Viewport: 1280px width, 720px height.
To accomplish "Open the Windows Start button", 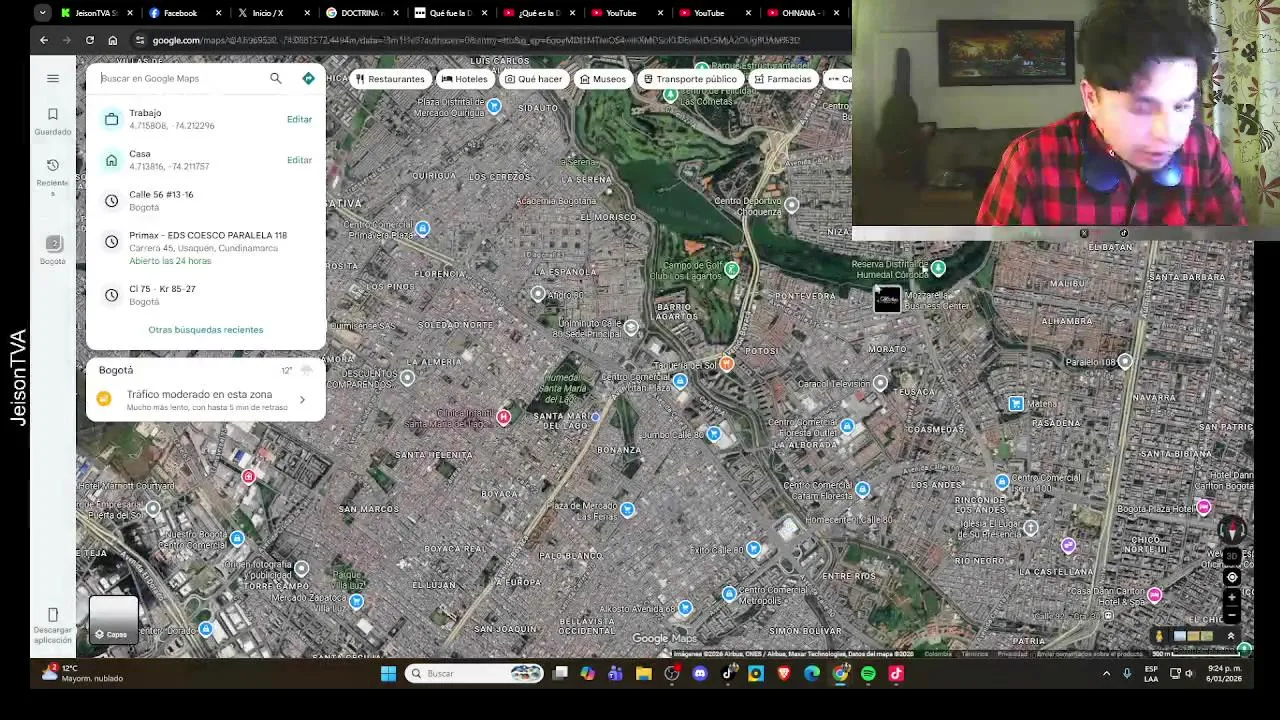I will click(x=388, y=673).
